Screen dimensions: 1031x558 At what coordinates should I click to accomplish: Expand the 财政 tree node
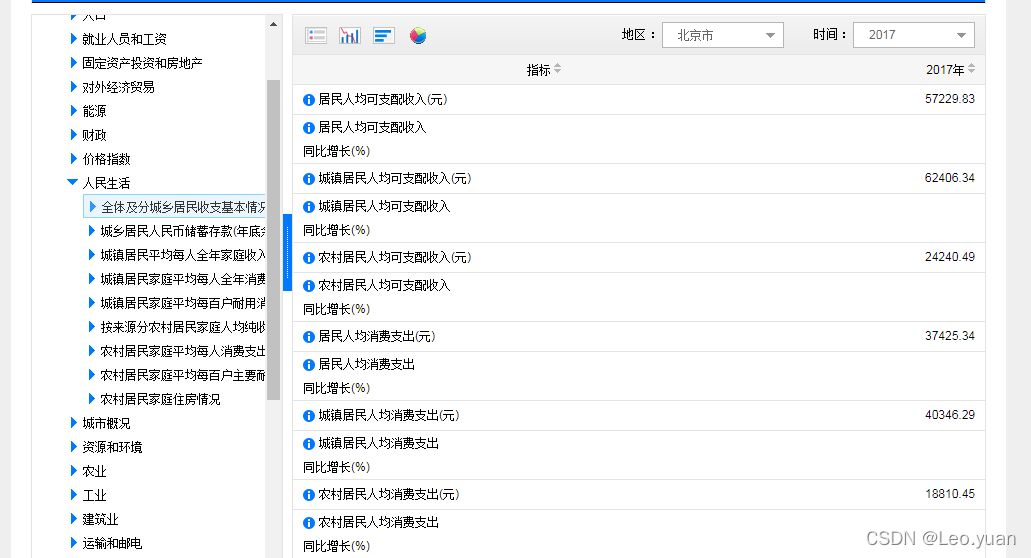click(74, 135)
